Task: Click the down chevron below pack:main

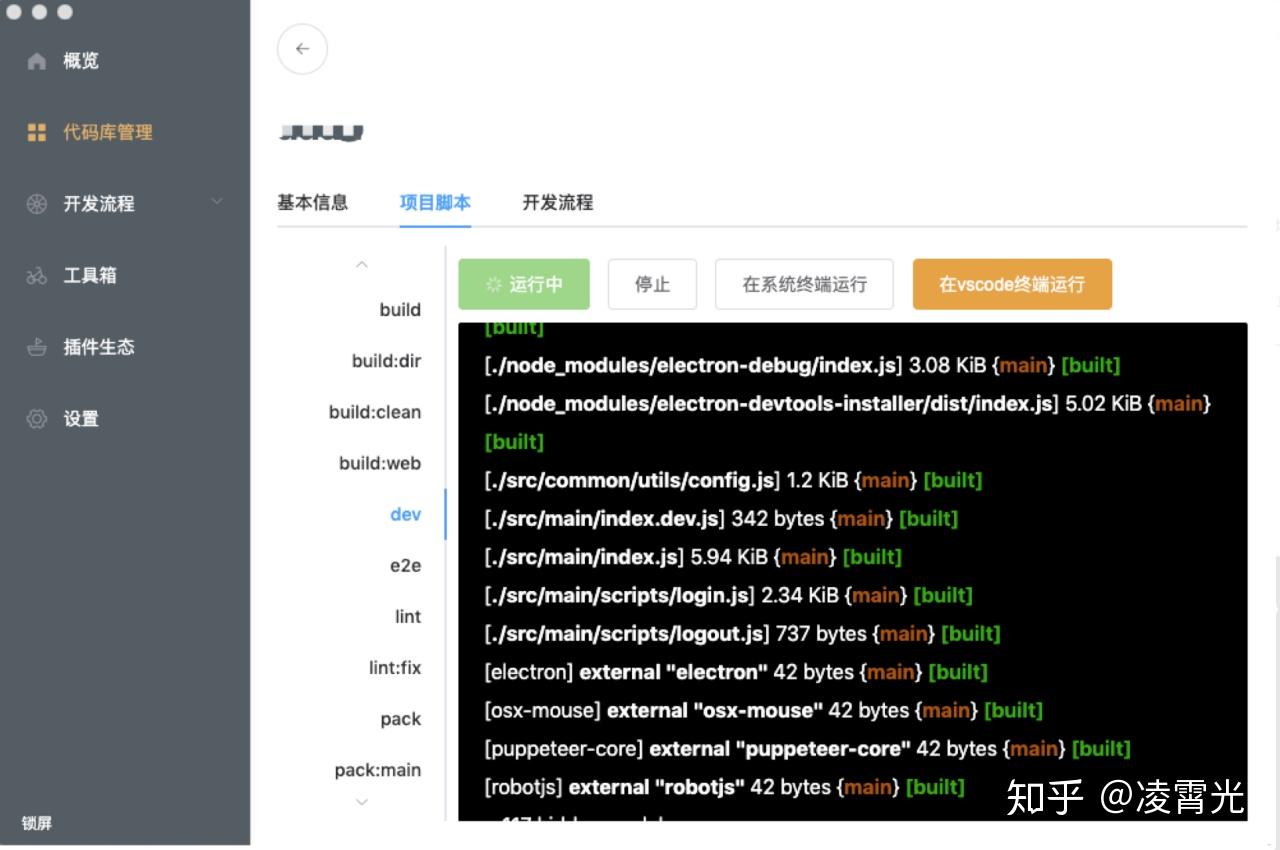Action: (x=361, y=802)
